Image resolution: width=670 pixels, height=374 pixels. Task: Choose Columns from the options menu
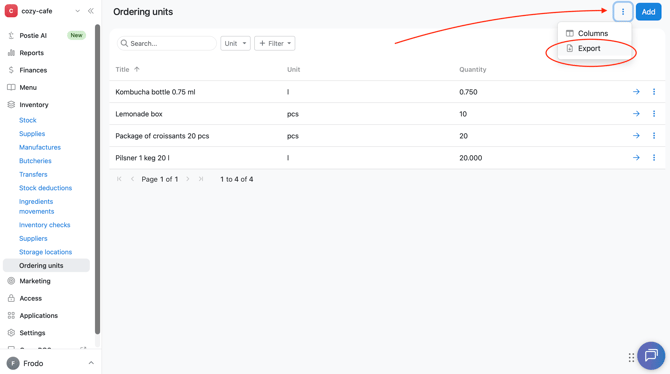click(x=594, y=33)
